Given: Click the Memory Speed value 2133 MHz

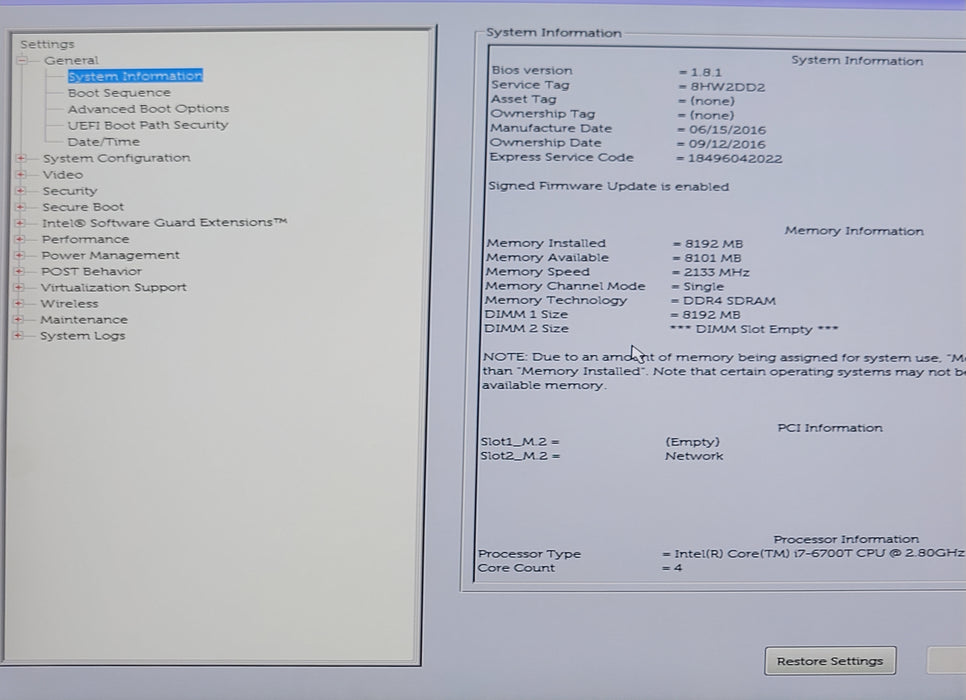Looking at the screenshot, I should click(x=716, y=272).
